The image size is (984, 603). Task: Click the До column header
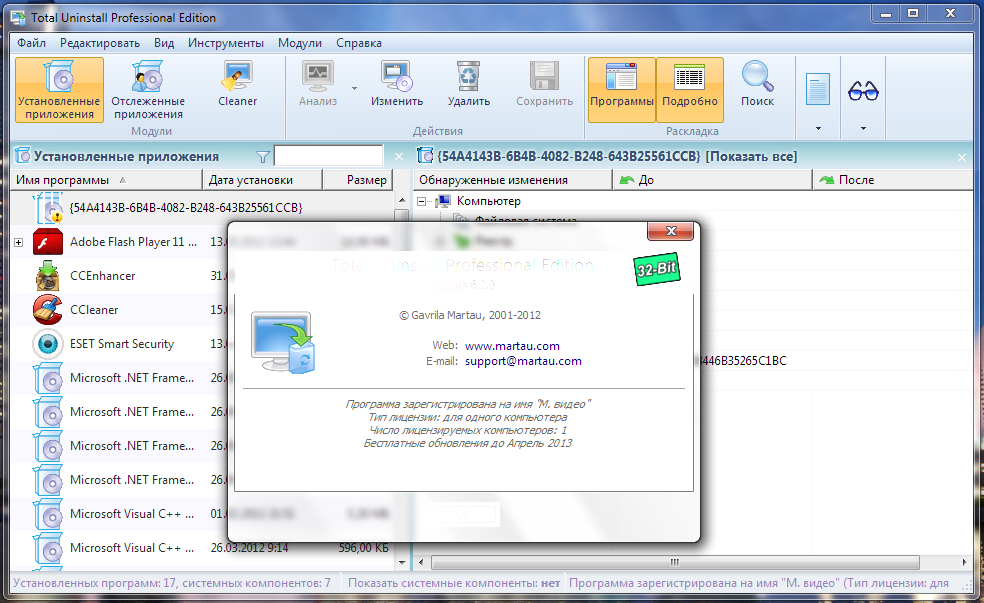click(712, 179)
